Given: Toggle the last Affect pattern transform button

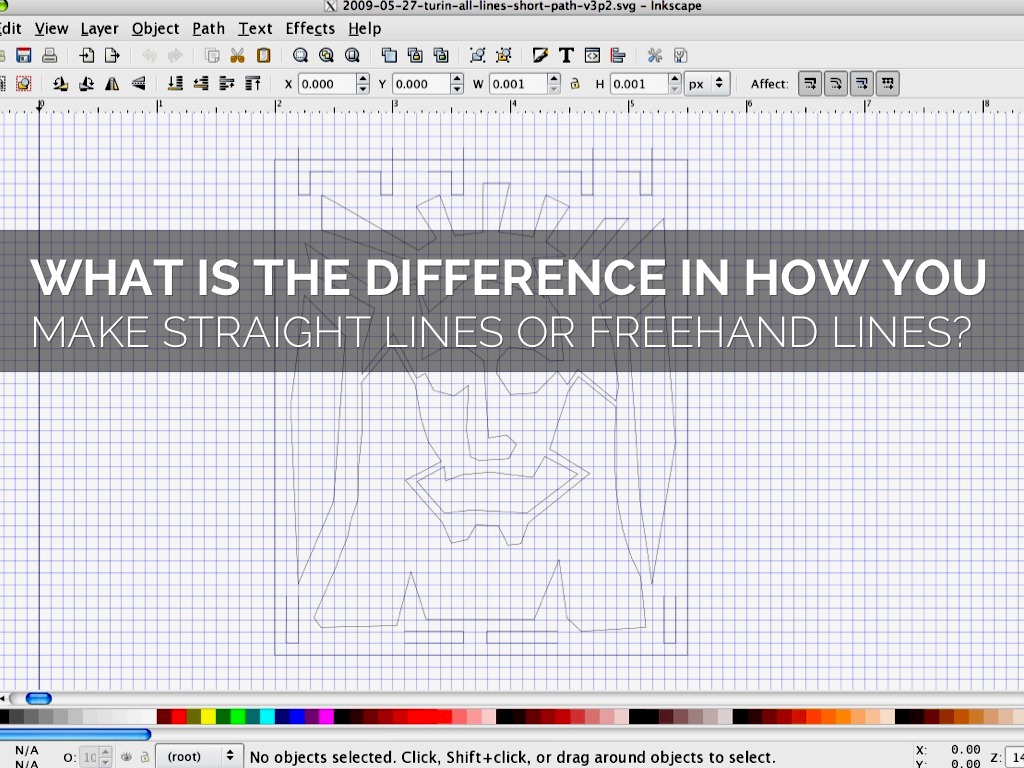Looking at the screenshot, I should click(x=887, y=84).
